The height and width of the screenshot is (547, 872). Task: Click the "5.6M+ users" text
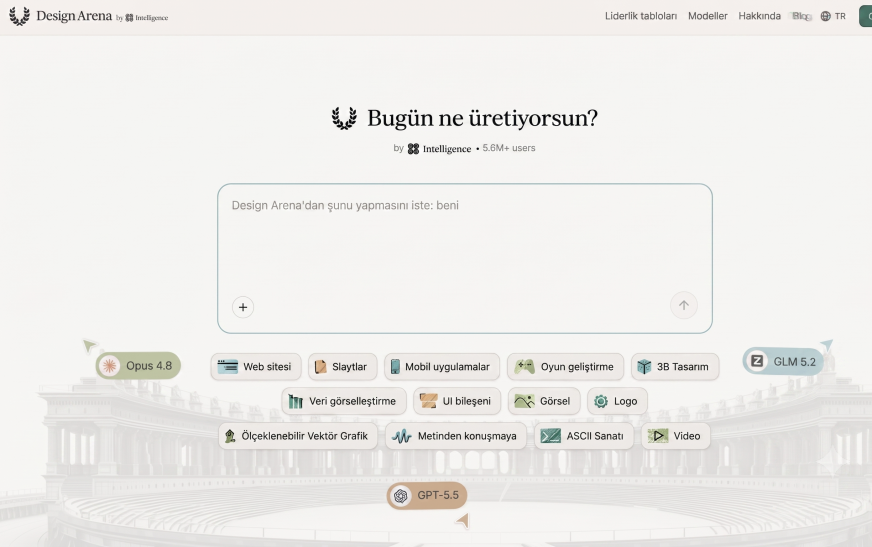pos(509,148)
